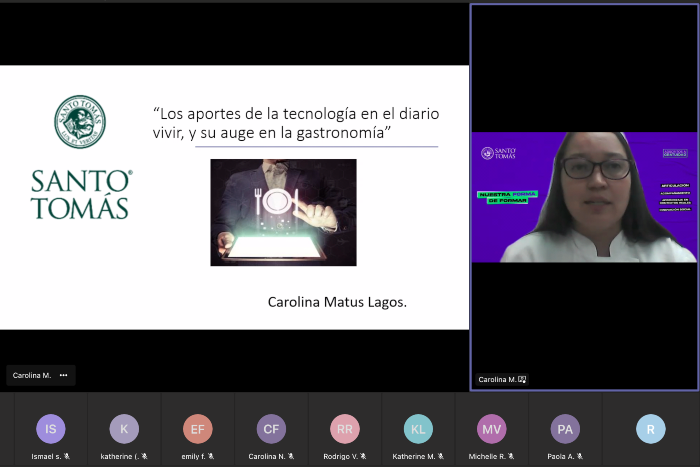Click muted mic icon beside Paola A.
Screen dimensions: 700x467
pyautogui.click(x=579, y=456)
